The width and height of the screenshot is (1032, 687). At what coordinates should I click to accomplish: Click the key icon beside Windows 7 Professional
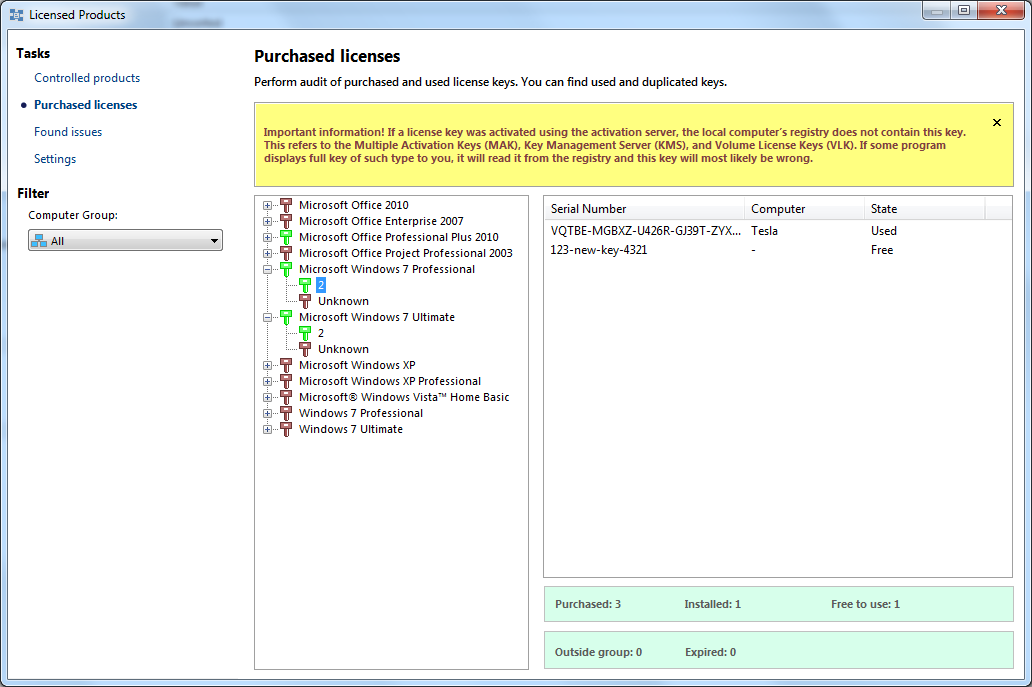(x=286, y=413)
